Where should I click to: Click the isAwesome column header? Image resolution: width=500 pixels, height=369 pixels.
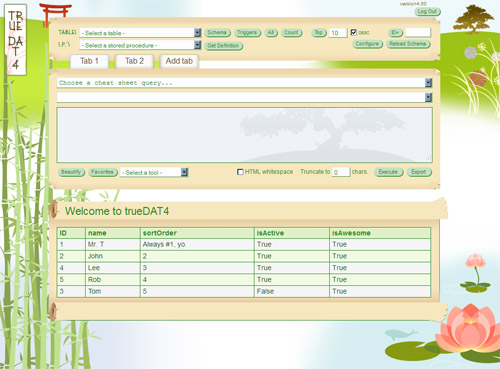(380, 233)
